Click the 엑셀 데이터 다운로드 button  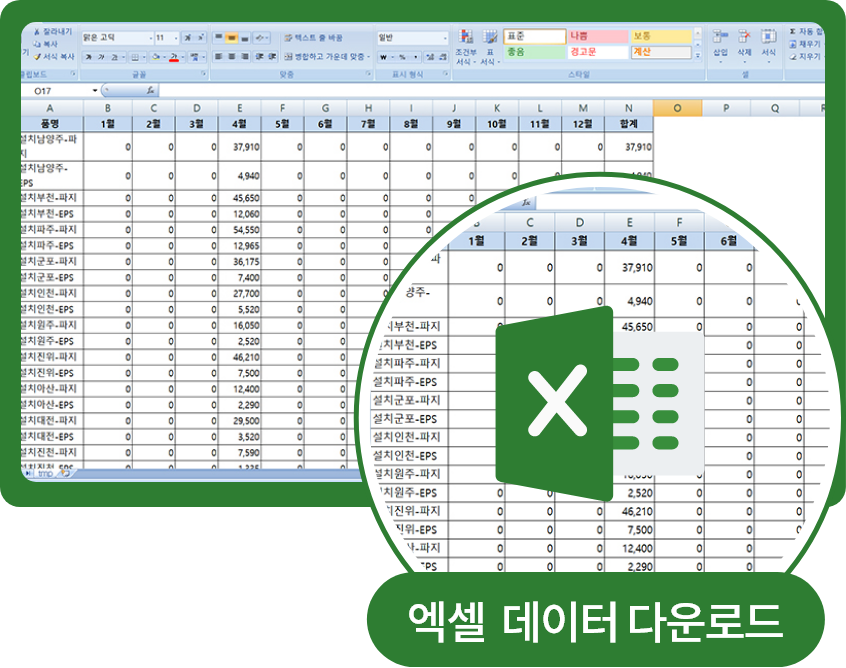click(x=596, y=621)
